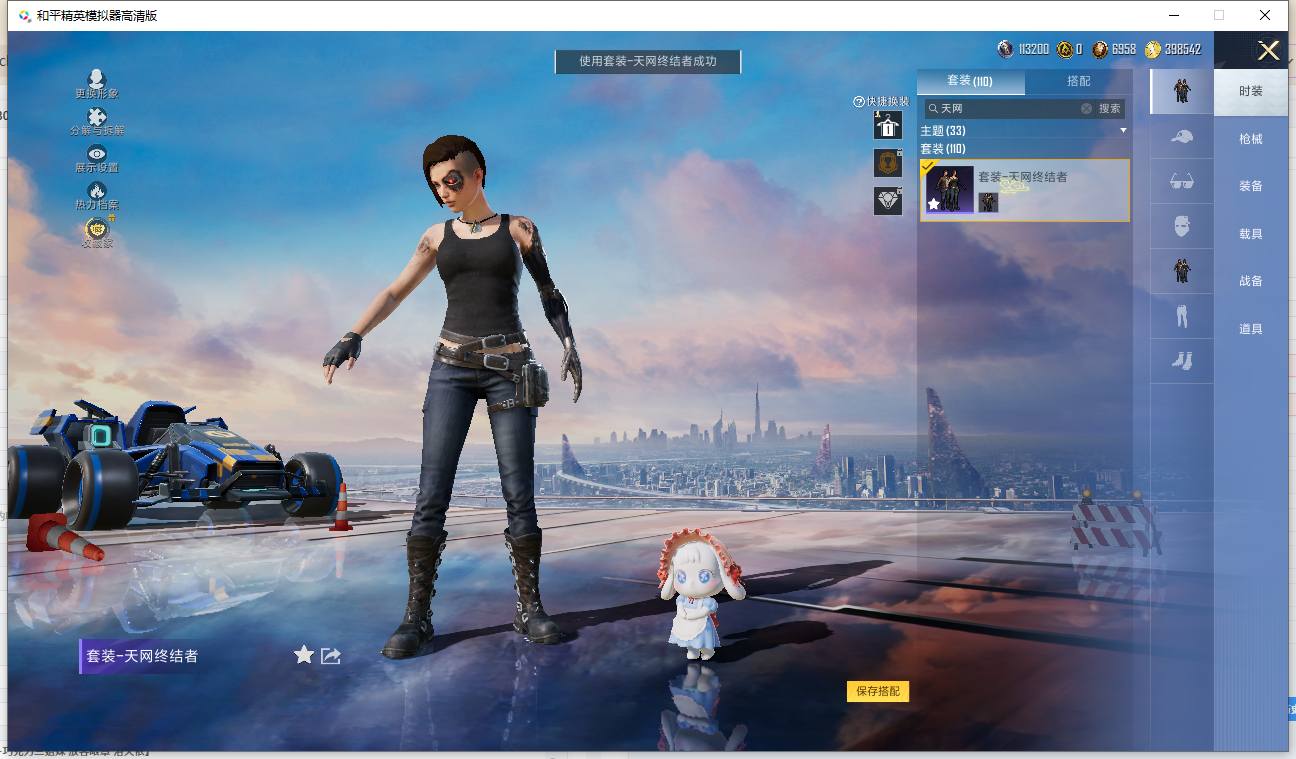Select the cap headwear category icon
This screenshot has width=1296, height=759.
1182,137
